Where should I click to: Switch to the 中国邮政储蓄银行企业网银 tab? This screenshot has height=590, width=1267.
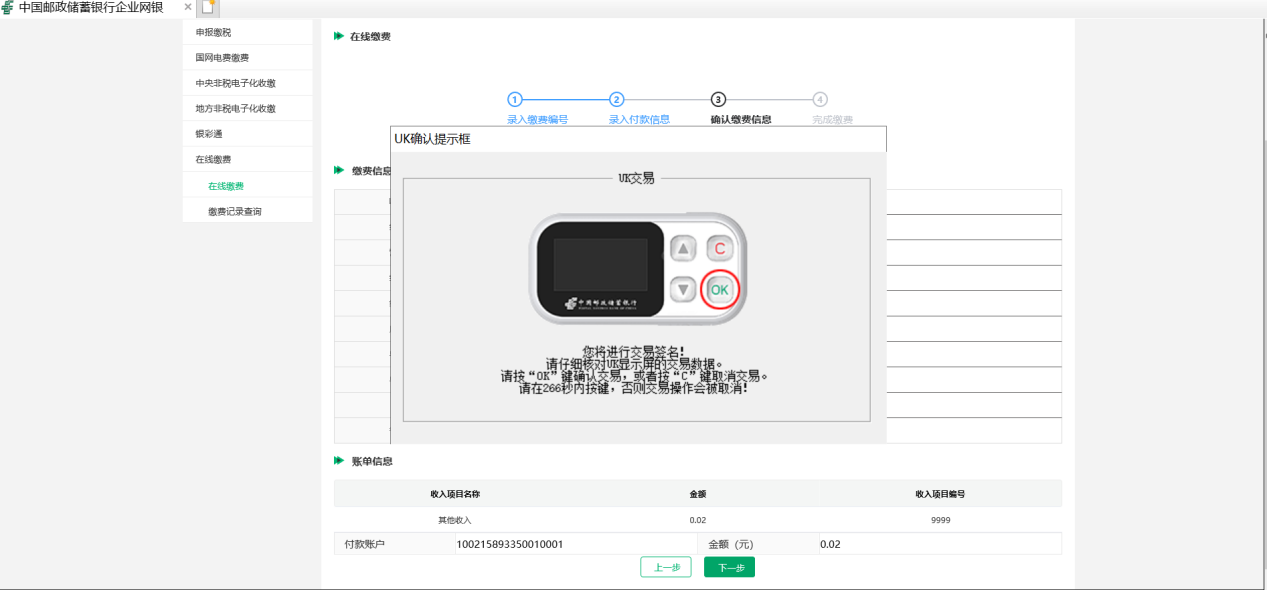click(90, 7)
